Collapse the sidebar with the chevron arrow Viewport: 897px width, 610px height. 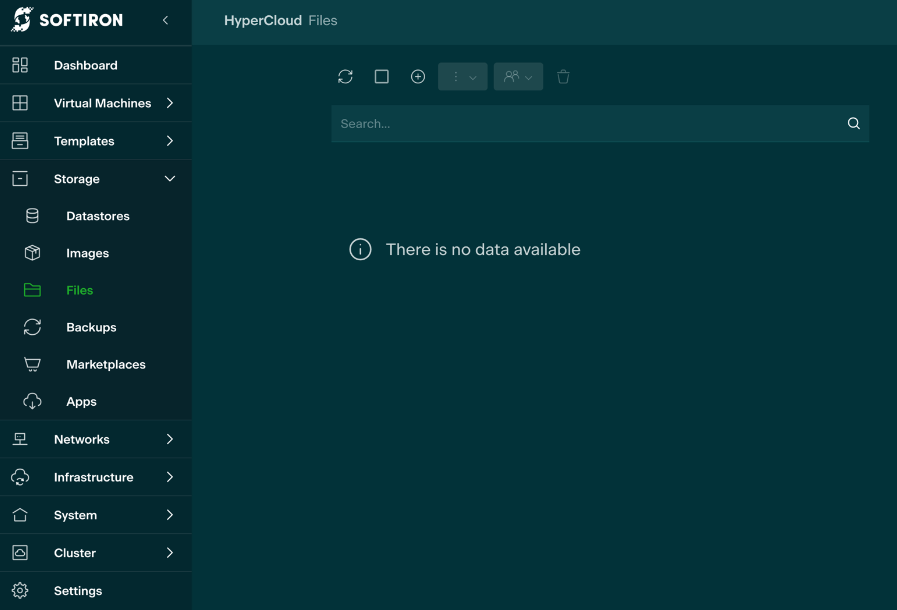165,20
